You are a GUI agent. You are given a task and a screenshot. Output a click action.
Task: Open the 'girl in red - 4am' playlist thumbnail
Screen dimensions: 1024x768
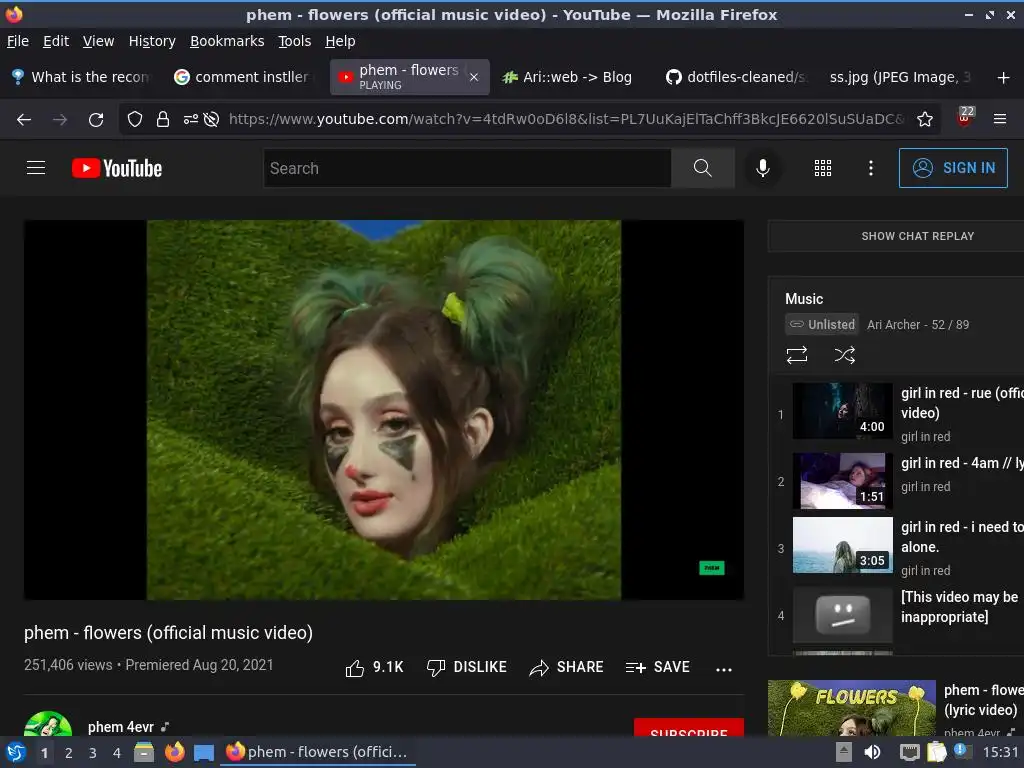(x=842, y=481)
